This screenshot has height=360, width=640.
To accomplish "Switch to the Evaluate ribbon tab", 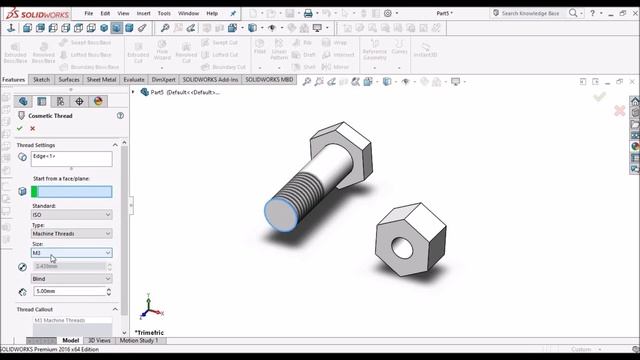I will point(134,80).
